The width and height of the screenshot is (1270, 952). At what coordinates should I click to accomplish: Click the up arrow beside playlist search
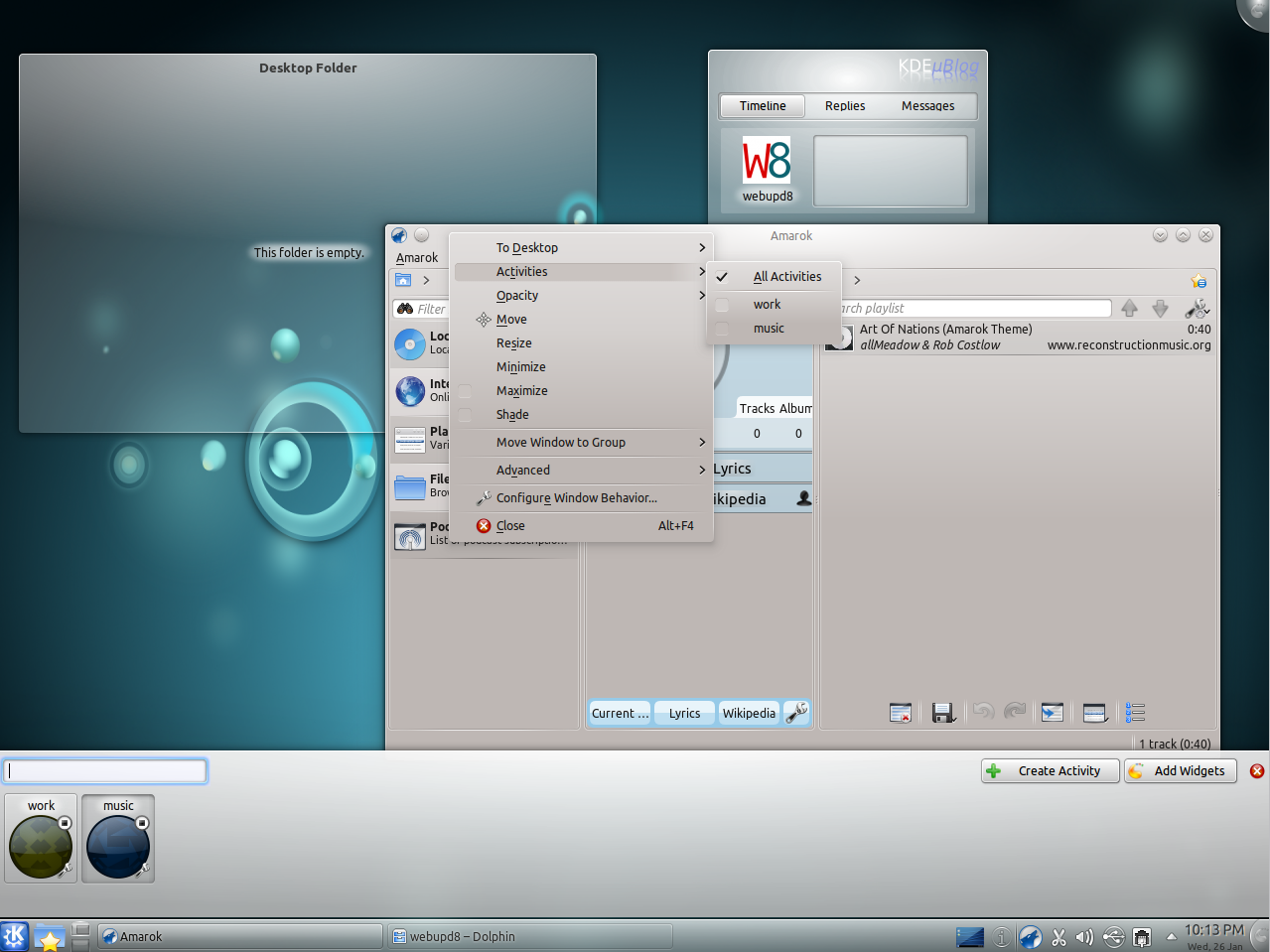click(1129, 309)
